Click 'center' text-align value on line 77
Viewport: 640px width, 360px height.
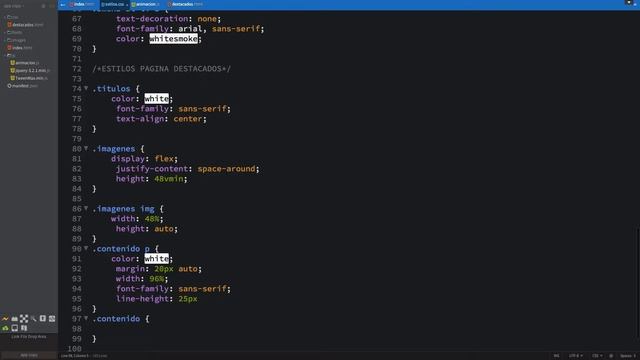(188, 119)
